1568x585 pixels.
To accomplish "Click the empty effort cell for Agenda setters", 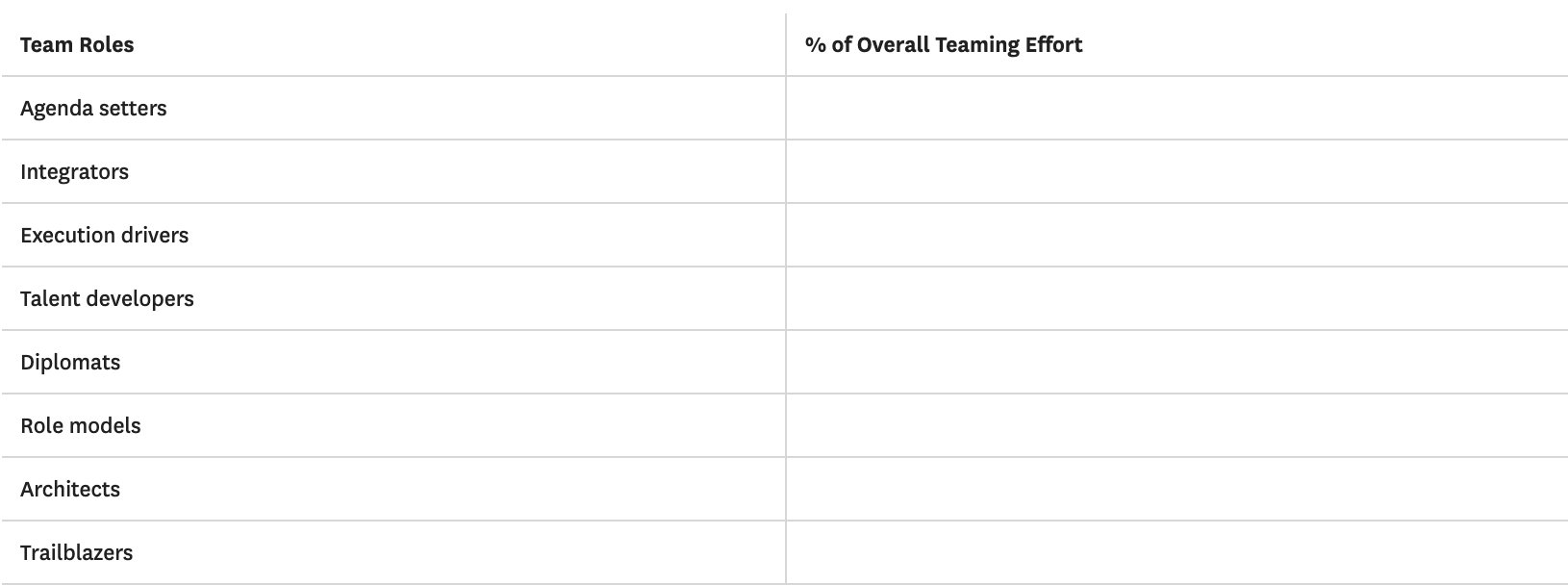I will pos(1176,109).
